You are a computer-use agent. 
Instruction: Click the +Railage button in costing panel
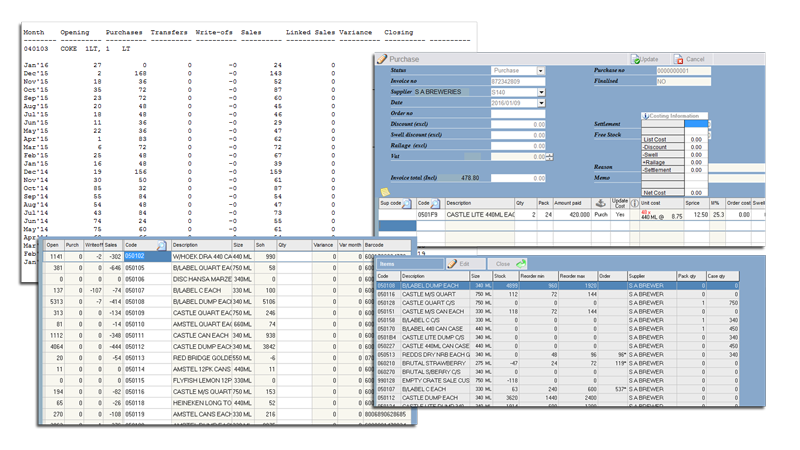662,162
